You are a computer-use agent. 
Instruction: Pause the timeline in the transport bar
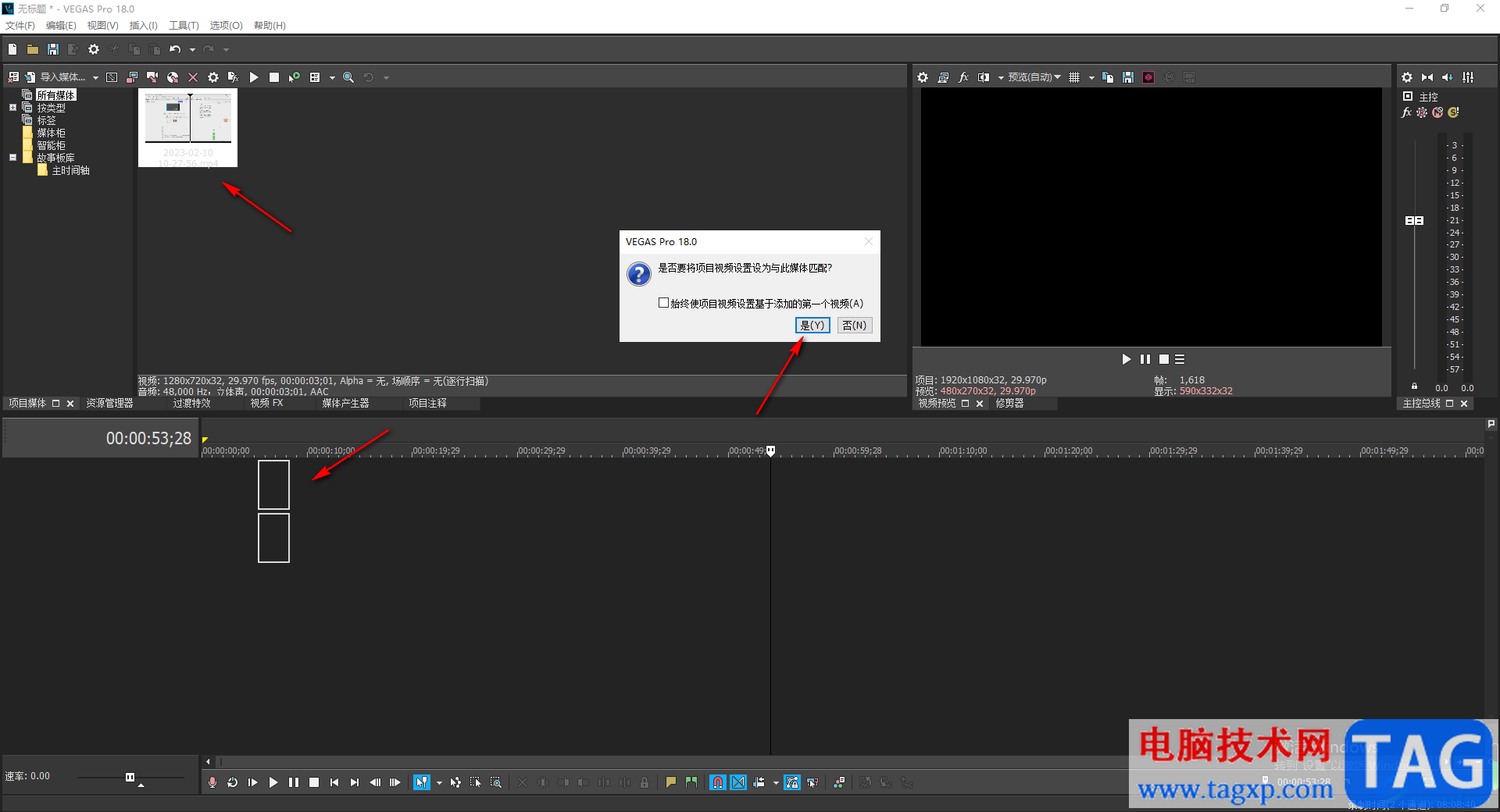(x=294, y=782)
